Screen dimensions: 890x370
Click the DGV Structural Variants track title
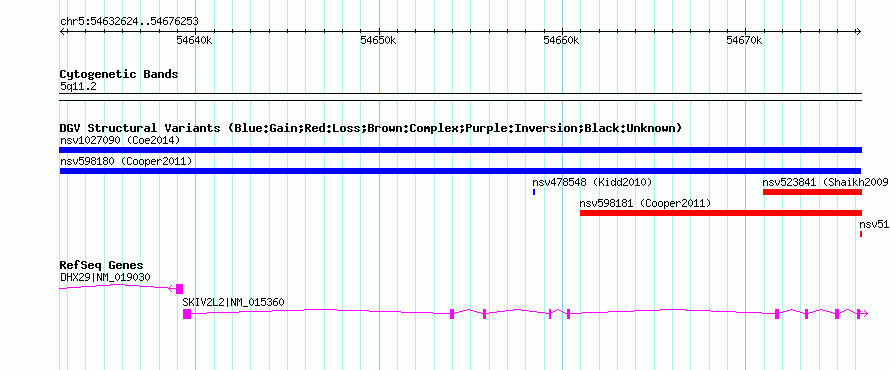(371, 128)
